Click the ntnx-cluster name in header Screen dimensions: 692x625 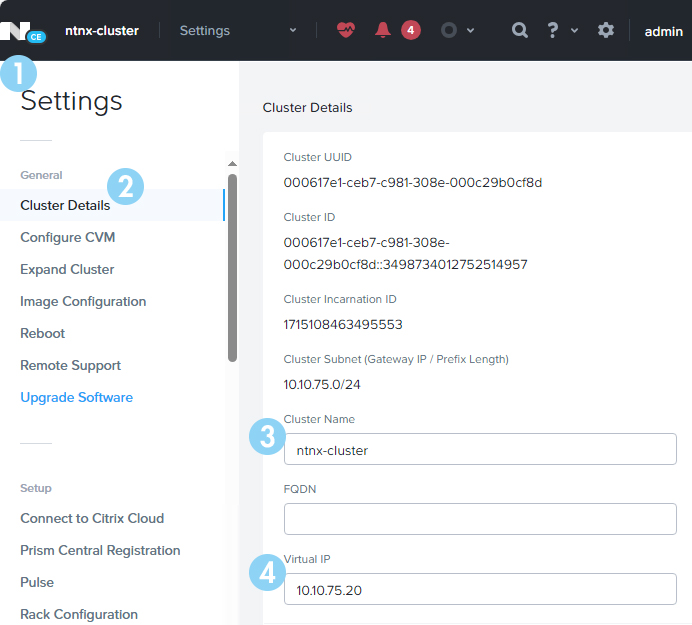point(102,30)
